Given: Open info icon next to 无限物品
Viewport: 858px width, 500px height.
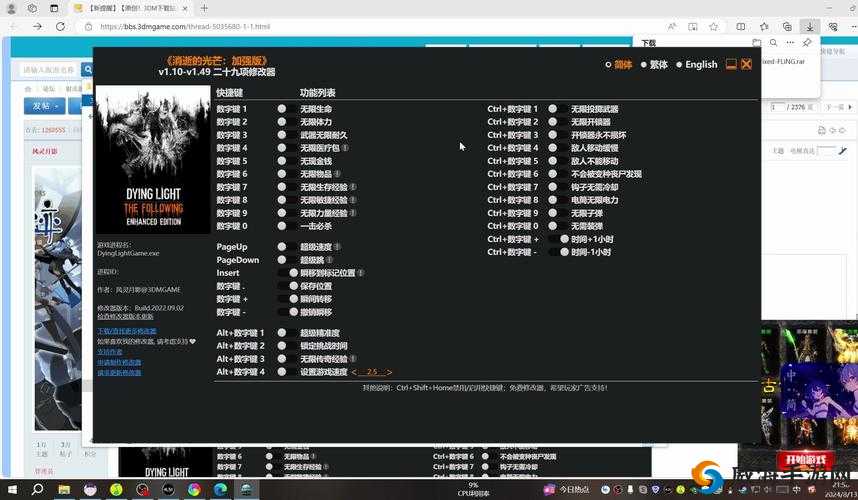Looking at the screenshot, I should (x=337, y=174).
